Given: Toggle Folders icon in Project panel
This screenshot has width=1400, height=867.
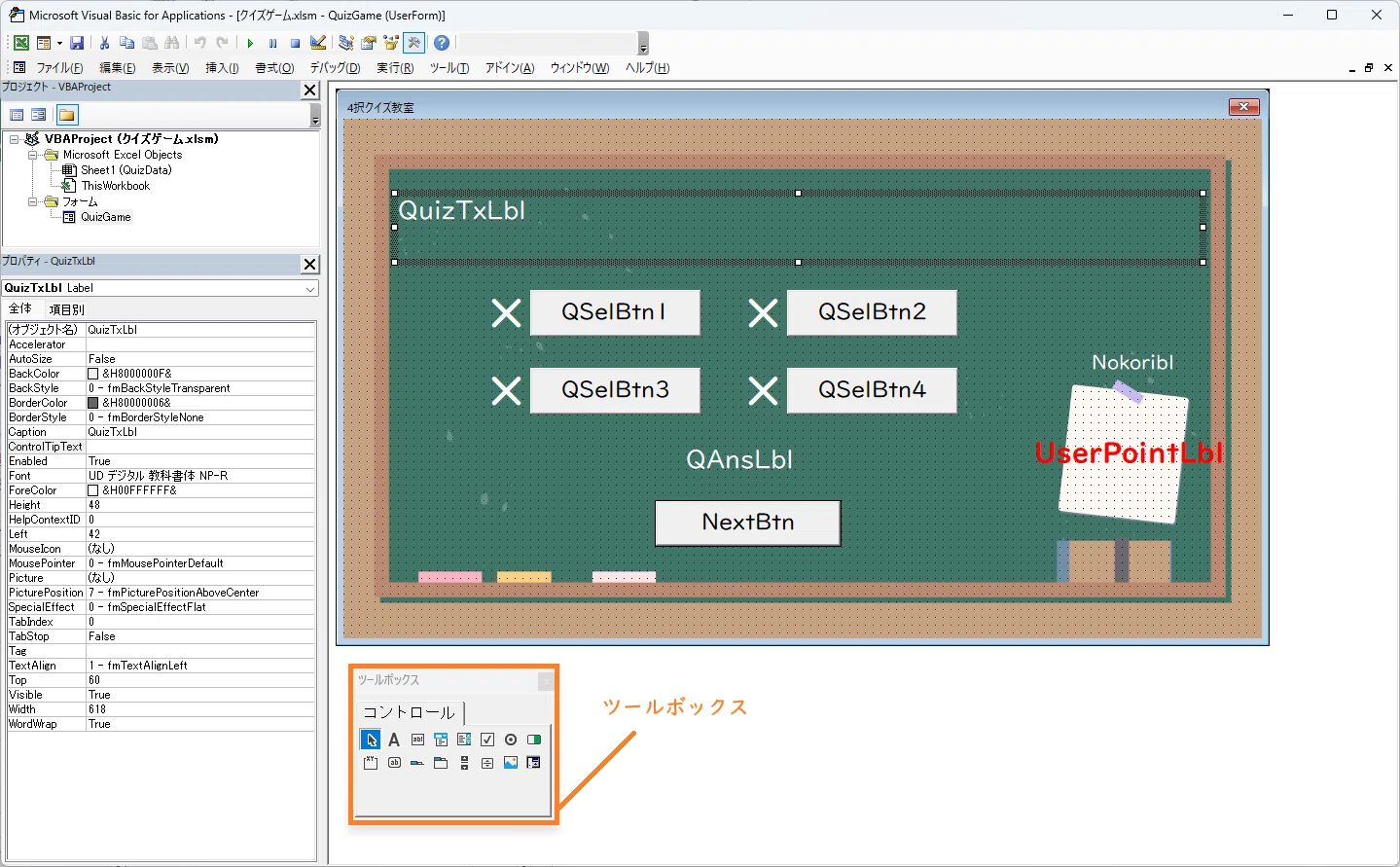Looking at the screenshot, I should point(66,115).
